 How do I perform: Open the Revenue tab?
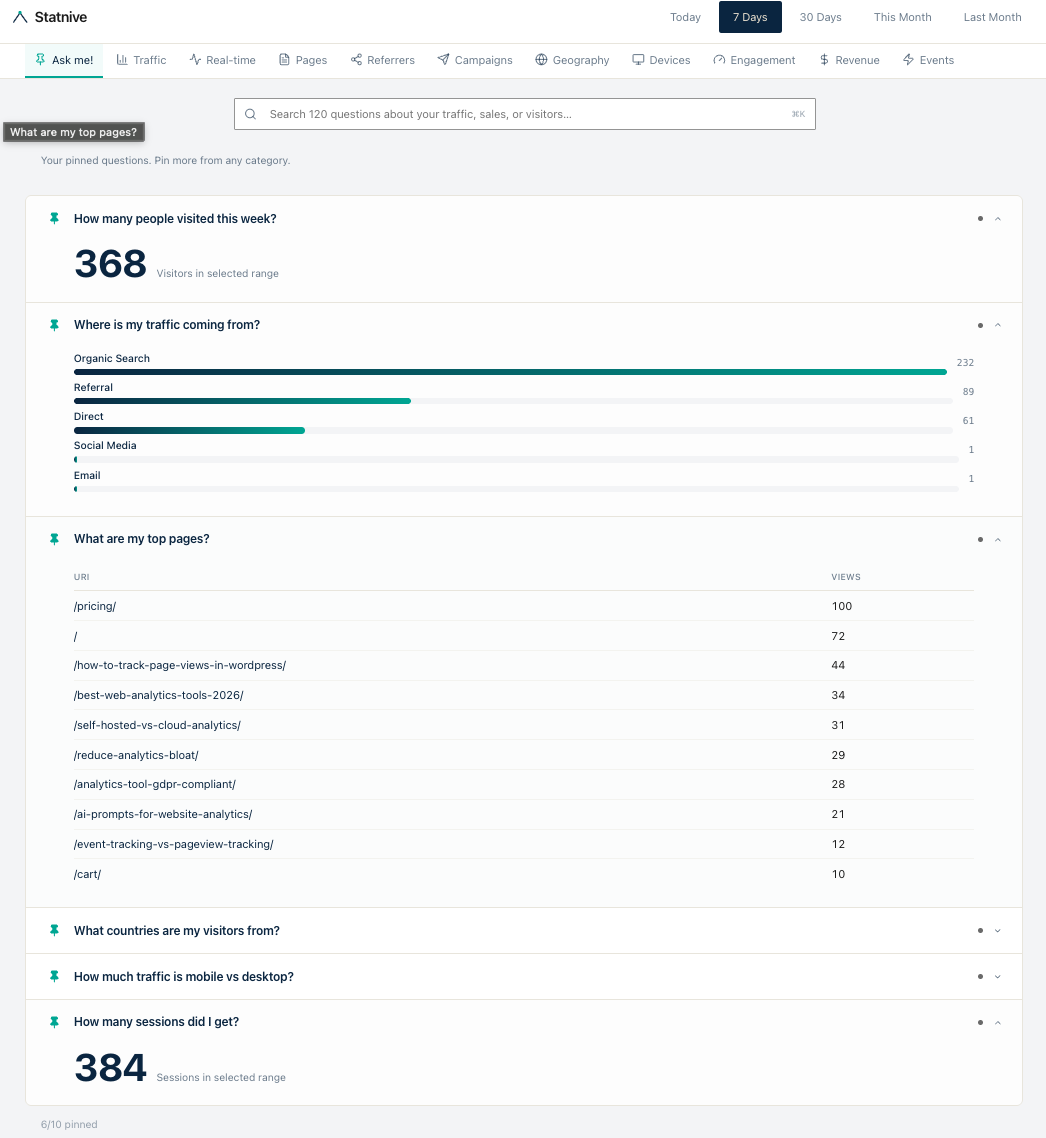849,60
